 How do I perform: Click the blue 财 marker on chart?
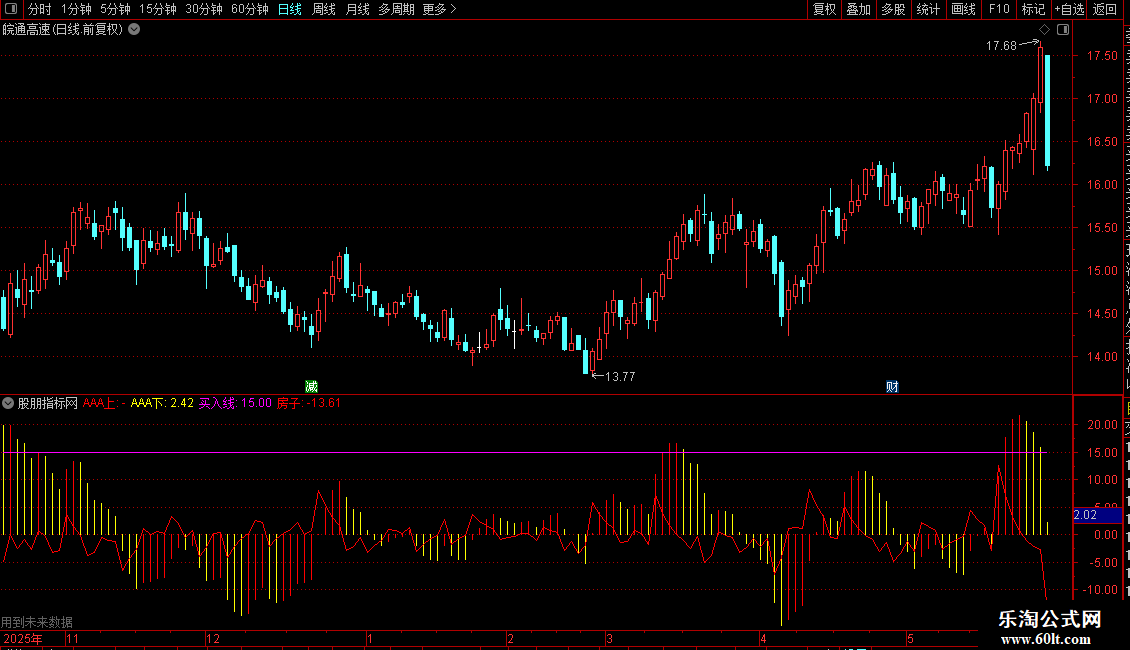(892, 387)
